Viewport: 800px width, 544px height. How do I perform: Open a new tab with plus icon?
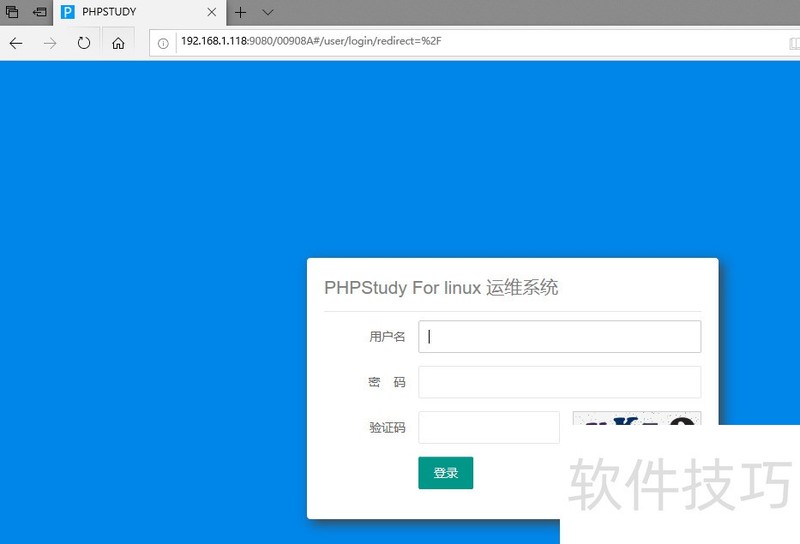click(240, 12)
